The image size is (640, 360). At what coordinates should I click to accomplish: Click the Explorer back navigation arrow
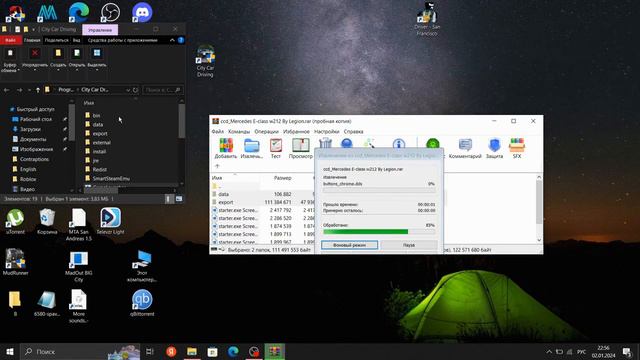[7, 90]
